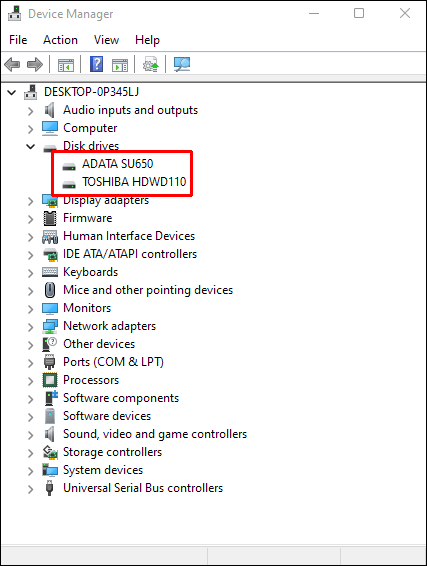
Task: Expand Universal Serial Bus controllers
Action: coord(31,489)
